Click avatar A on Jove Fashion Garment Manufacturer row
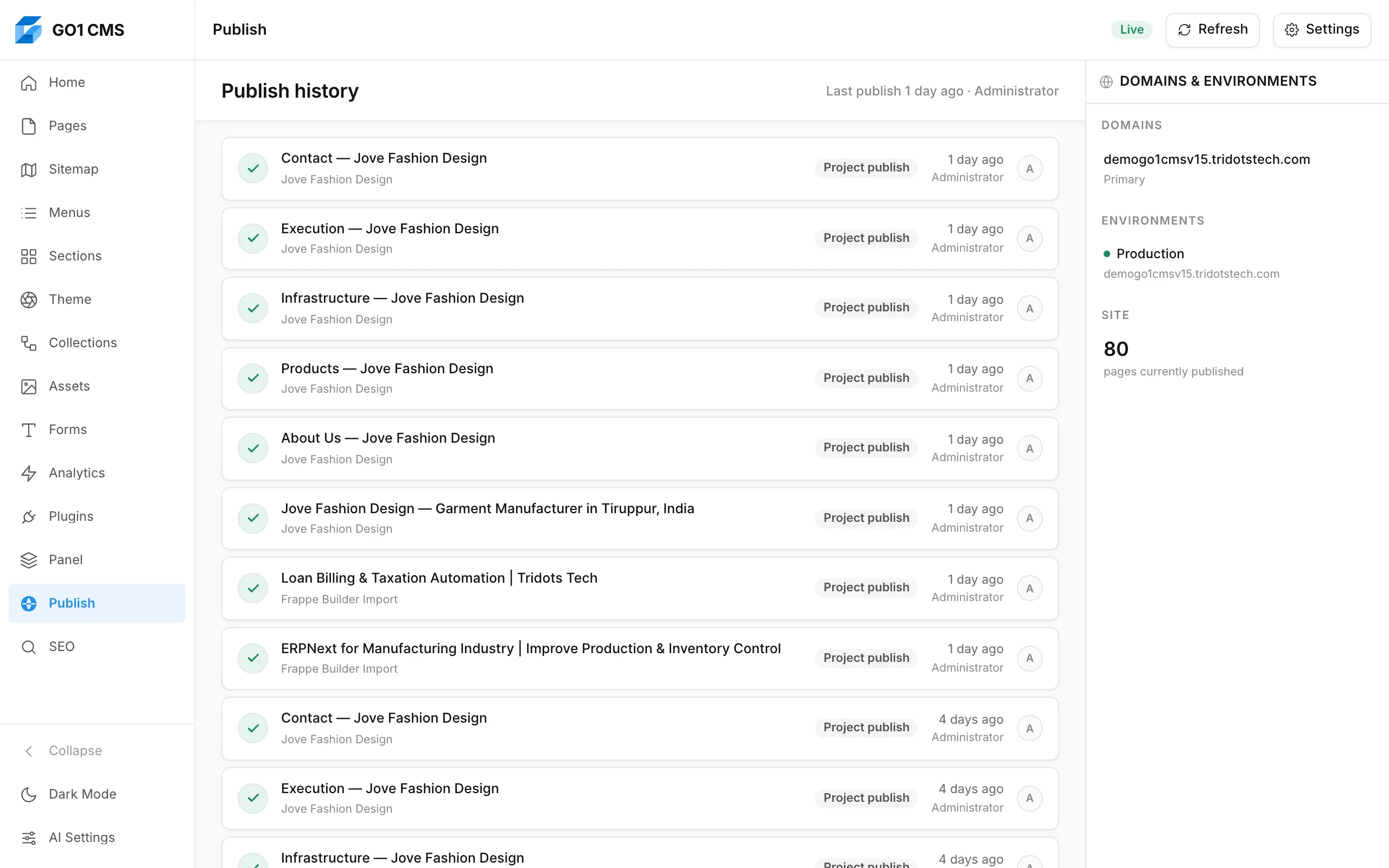 [x=1030, y=519]
